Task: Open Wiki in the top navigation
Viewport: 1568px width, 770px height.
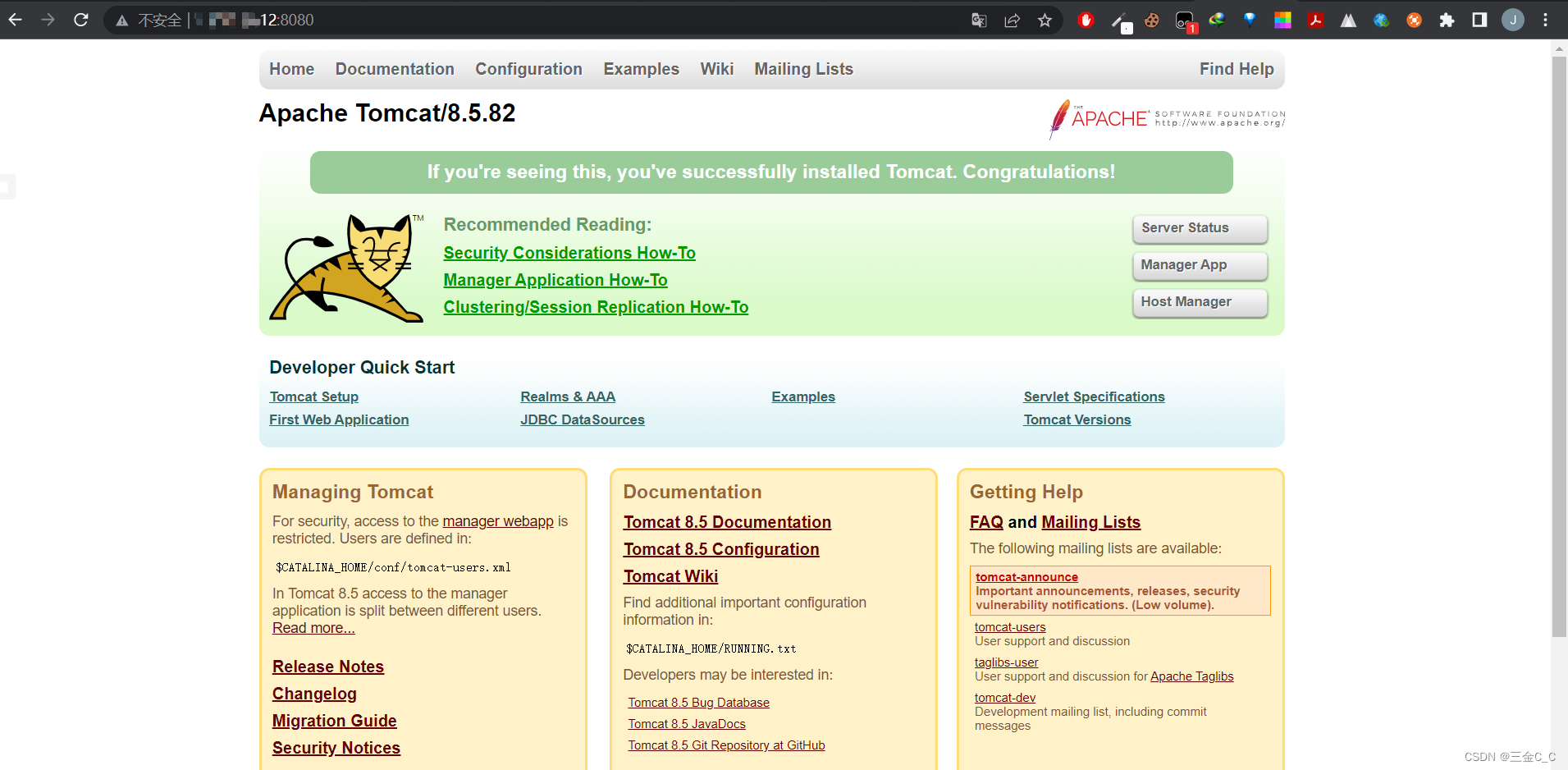Action: pyautogui.click(x=716, y=69)
